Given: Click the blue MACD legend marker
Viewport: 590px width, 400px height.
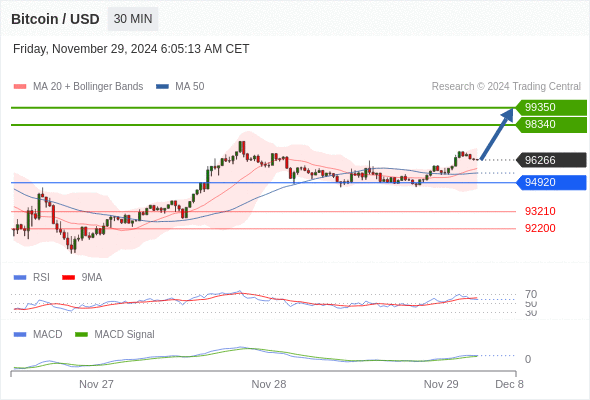Looking at the screenshot, I should point(20,335).
